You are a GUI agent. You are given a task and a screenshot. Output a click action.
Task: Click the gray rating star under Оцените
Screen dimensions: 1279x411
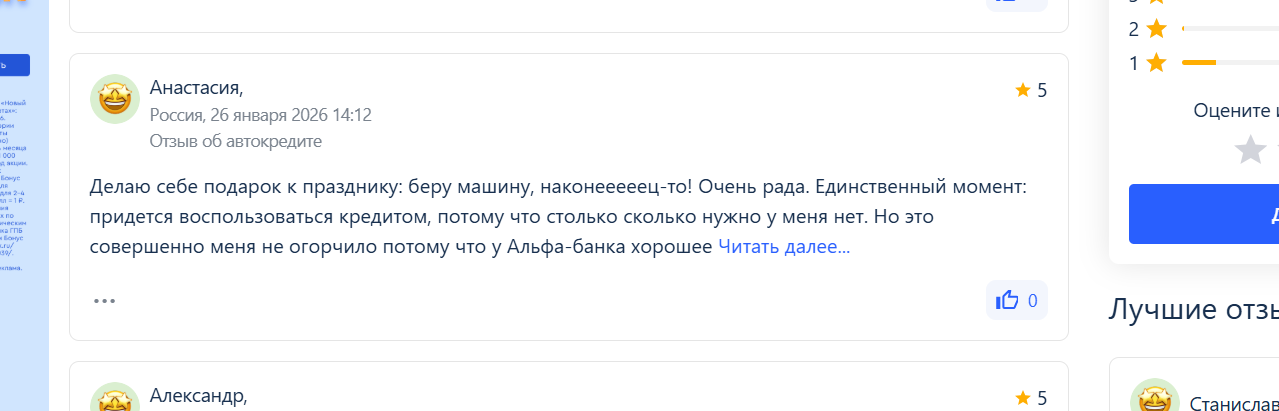pos(1250,150)
